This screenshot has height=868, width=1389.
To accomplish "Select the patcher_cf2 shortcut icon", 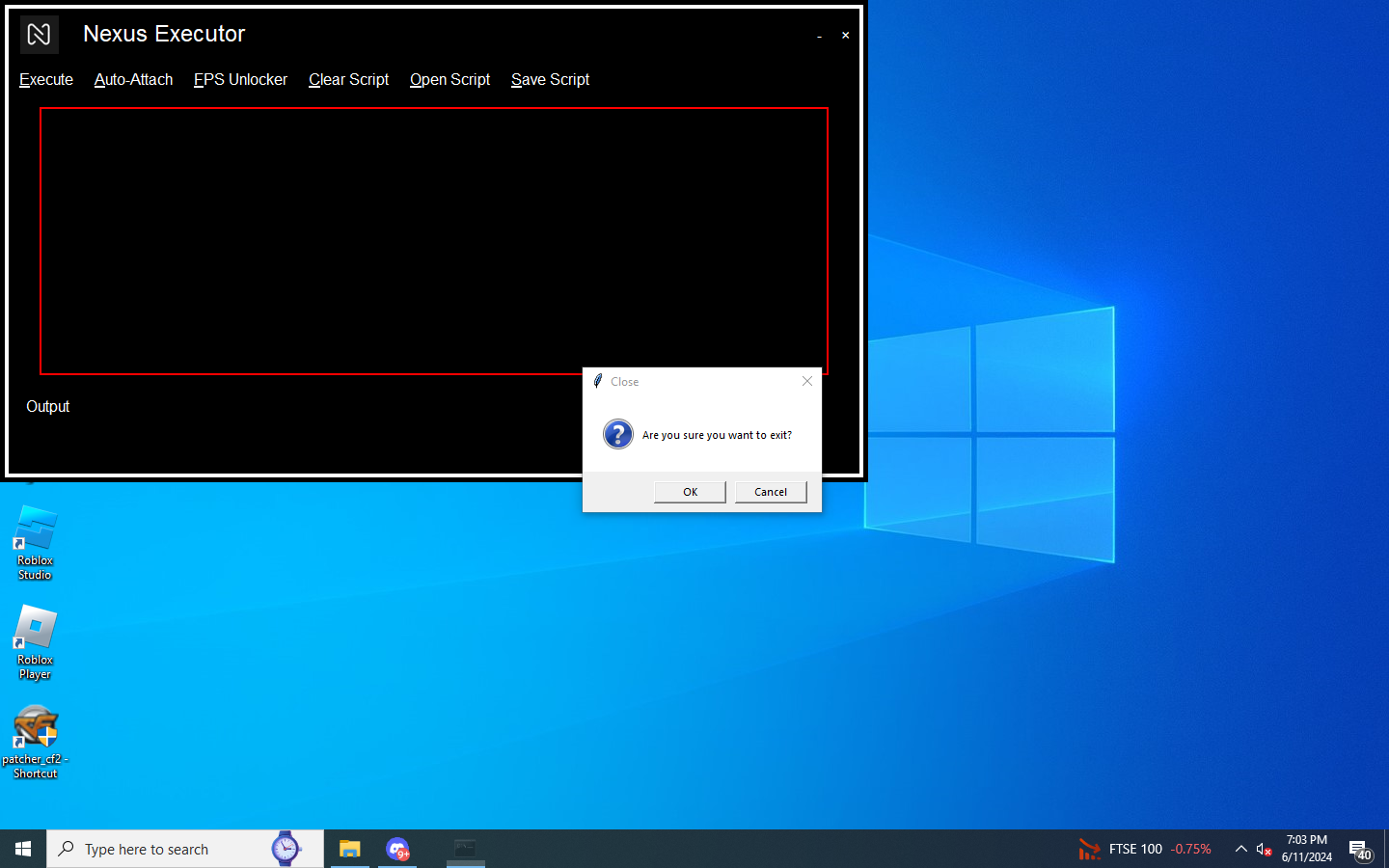I will [35, 742].
